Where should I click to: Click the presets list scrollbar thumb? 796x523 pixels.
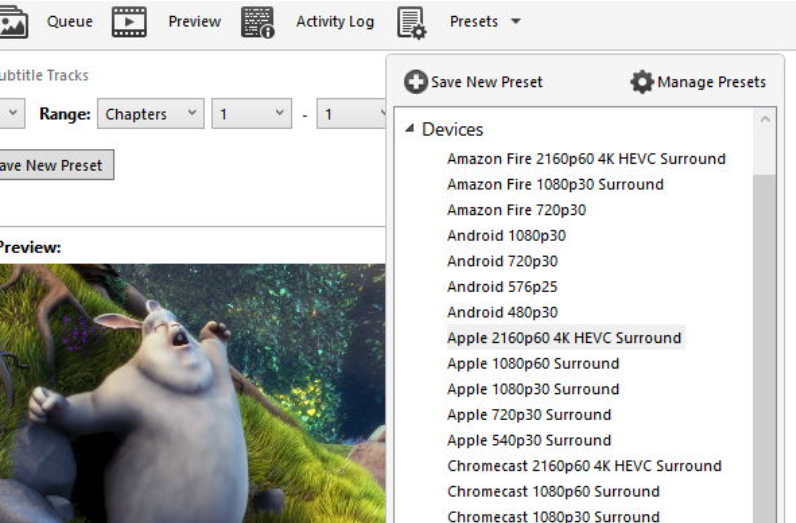point(765,348)
